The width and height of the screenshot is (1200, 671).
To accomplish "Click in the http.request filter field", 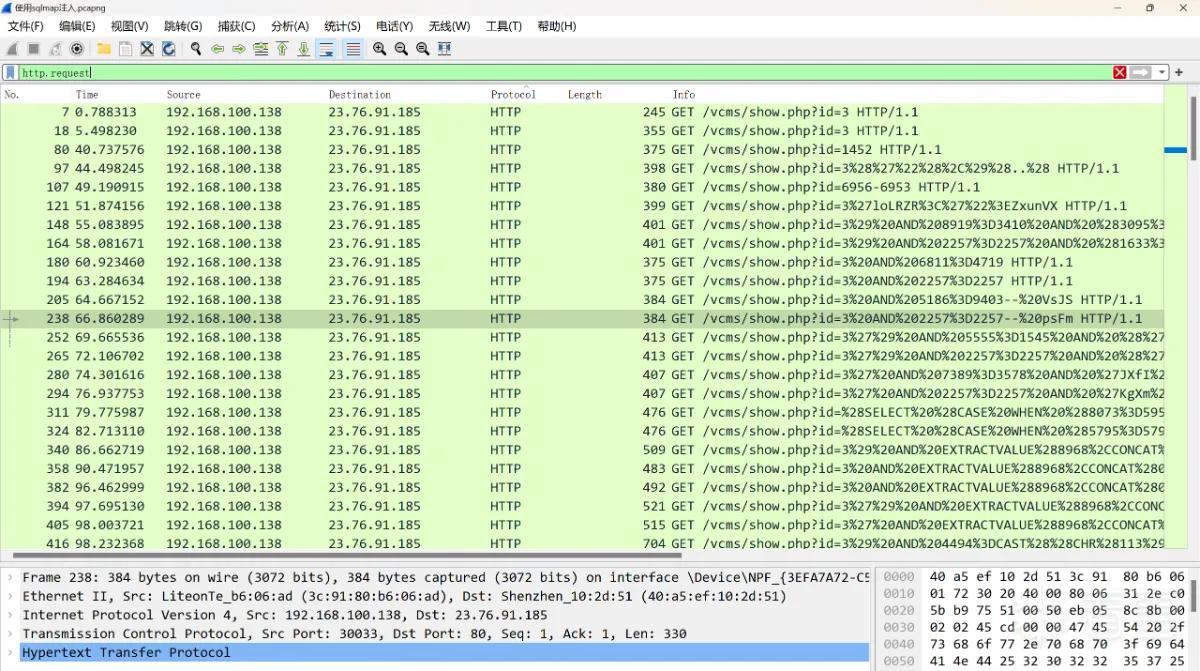I will tap(565, 72).
